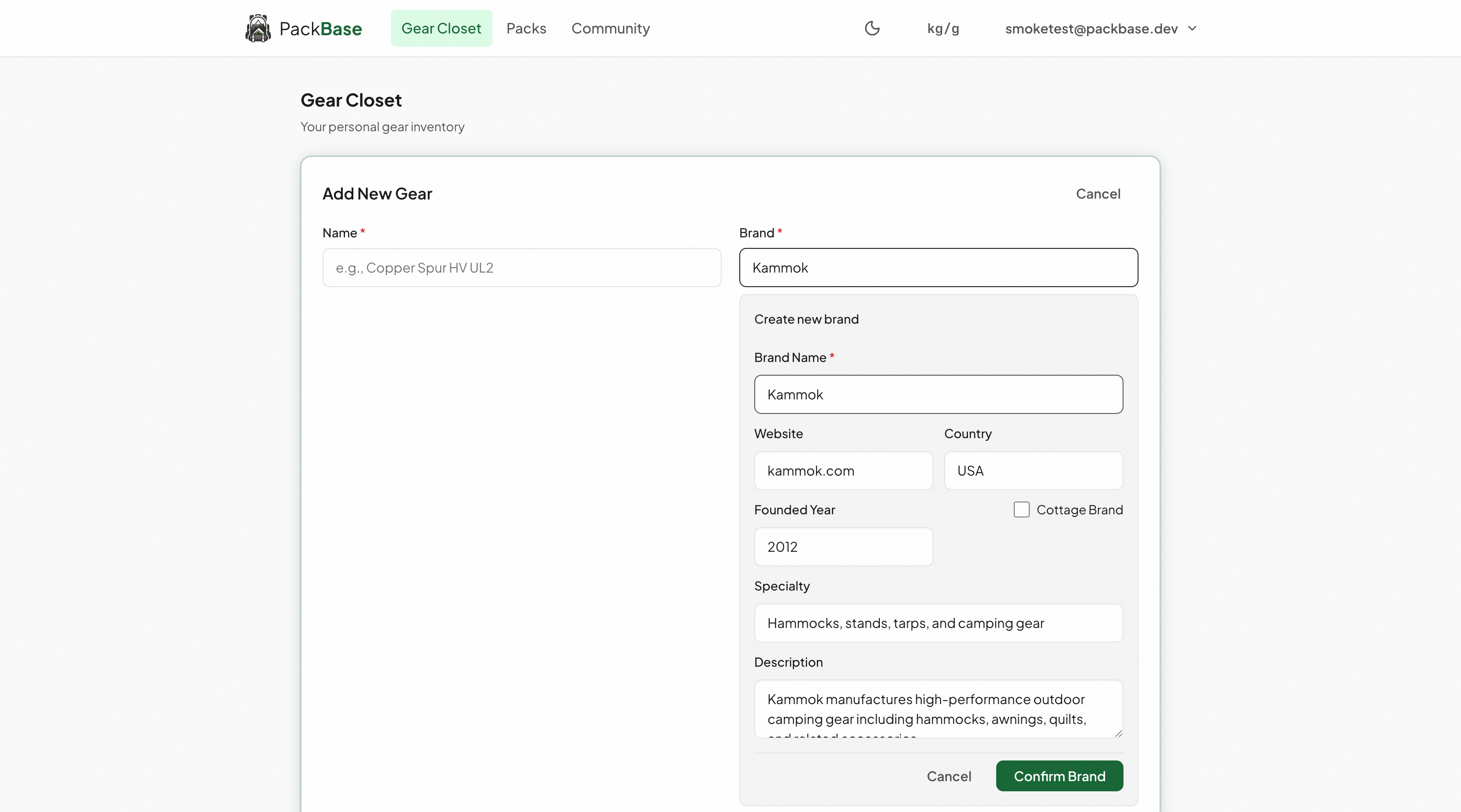Click the 'Founded Year' label
1461x812 pixels.
click(x=794, y=510)
